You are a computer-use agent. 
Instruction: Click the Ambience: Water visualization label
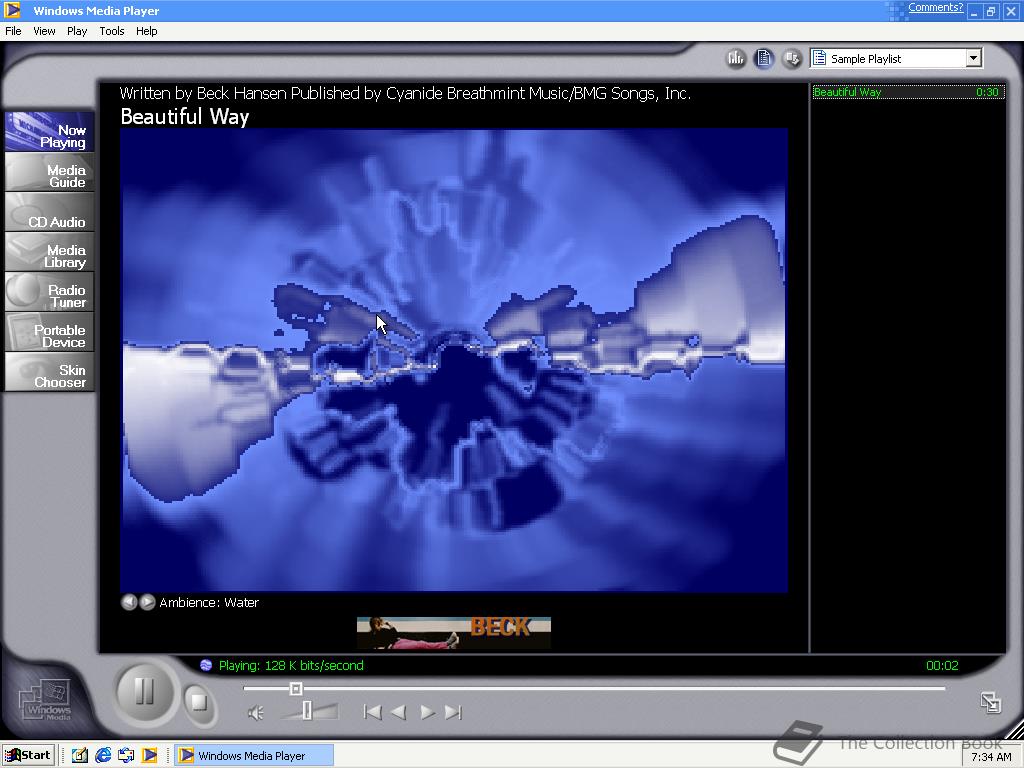coord(209,602)
